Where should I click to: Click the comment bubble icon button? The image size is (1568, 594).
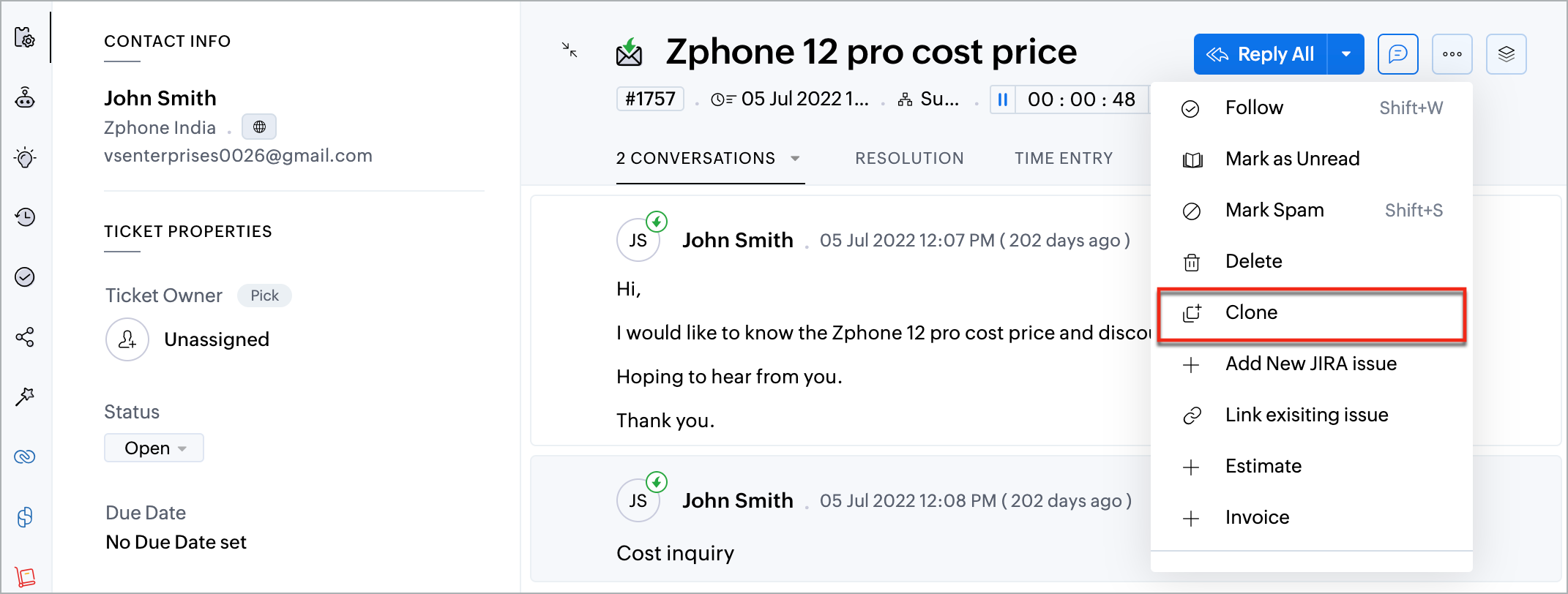coord(1397,54)
